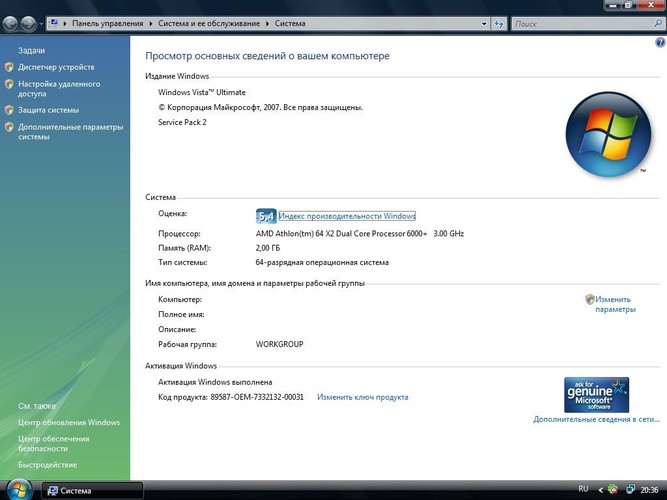Click 'Индекс производительности Windows' link
Image resolution: width=667 pixels, height=500 pixels.
347,216
